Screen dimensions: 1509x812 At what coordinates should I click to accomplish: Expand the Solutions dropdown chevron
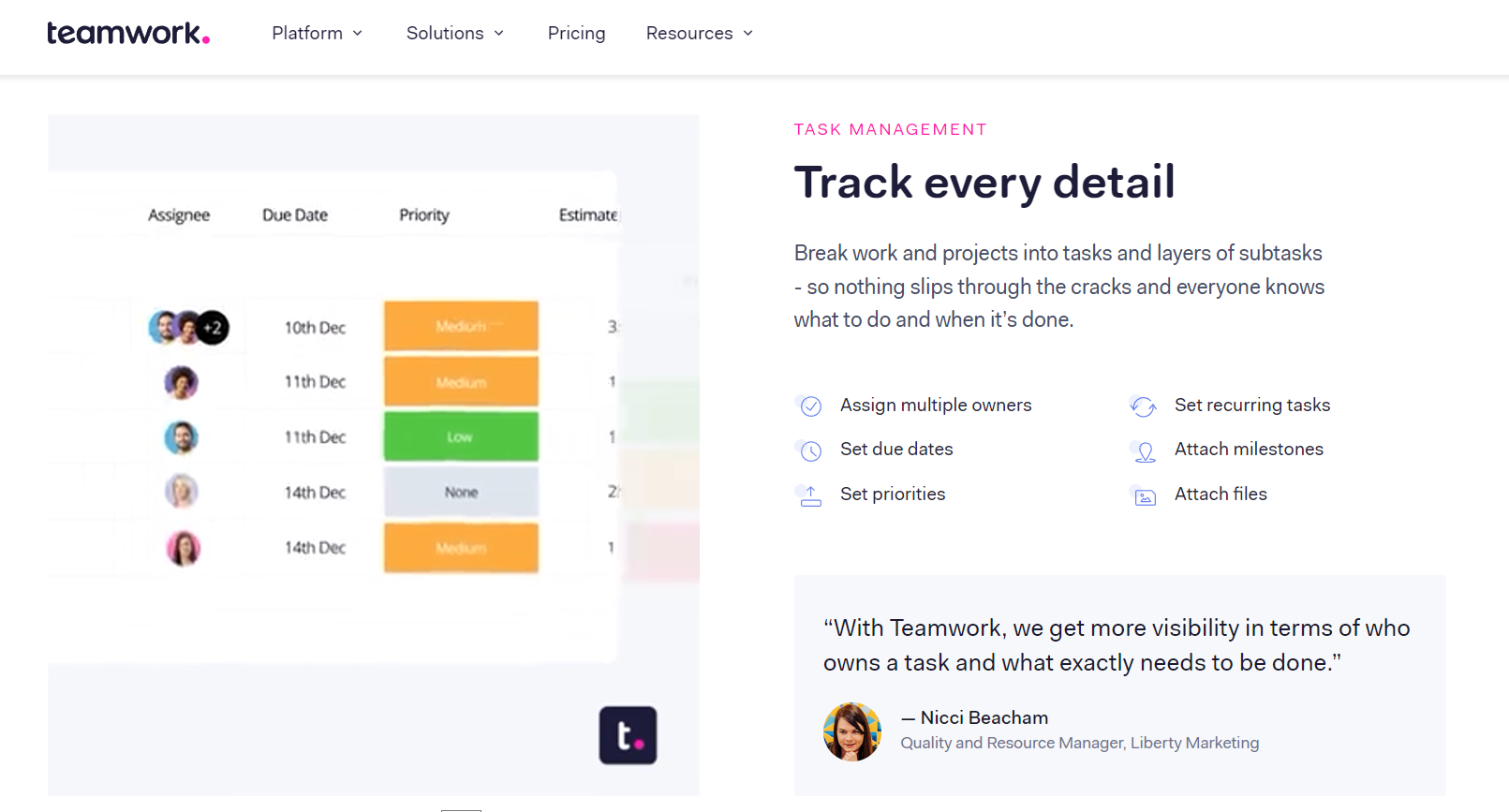(x=499, y=34)
